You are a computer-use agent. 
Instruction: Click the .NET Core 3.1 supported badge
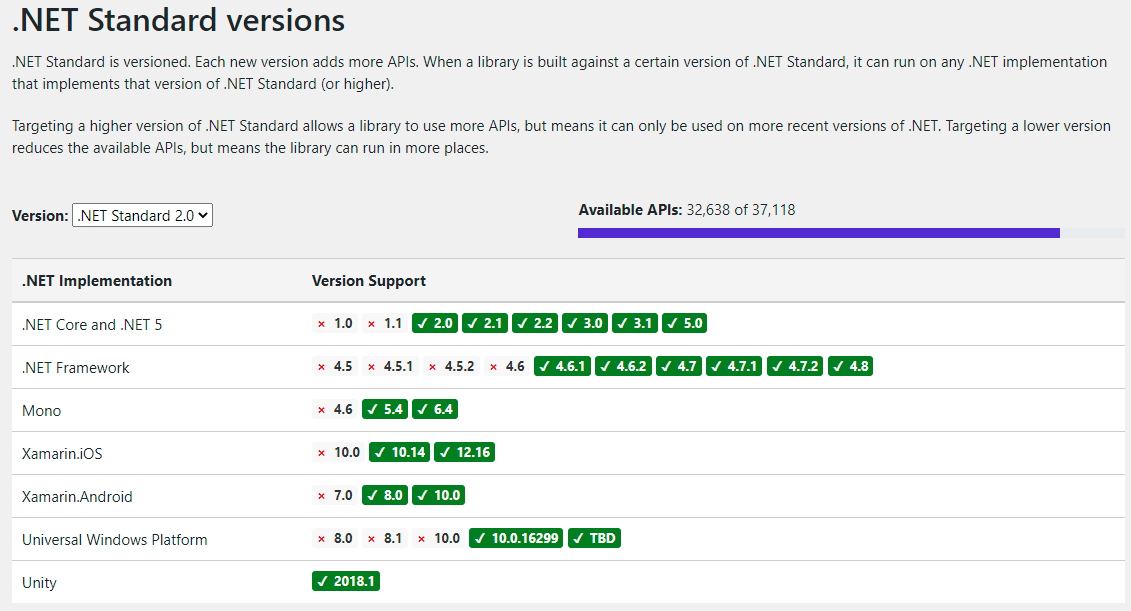click(x=635, y=323)
